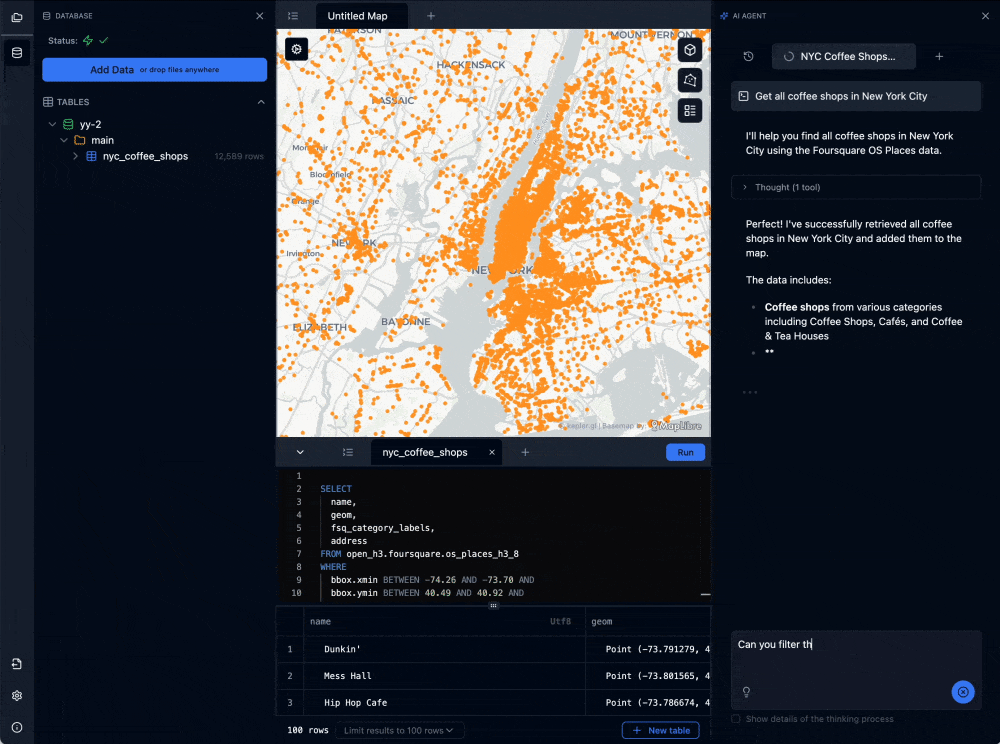This screenshot has width=1000, height=744.
Task: Click the geom column header
Action: pyautogui.click(x=648, y=621)
